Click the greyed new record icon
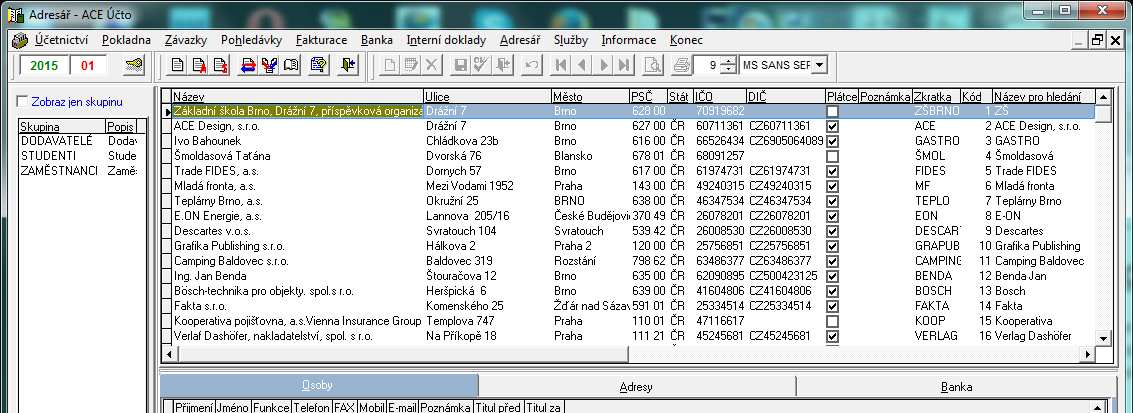 pyautogui.click(x=390, y=66)
